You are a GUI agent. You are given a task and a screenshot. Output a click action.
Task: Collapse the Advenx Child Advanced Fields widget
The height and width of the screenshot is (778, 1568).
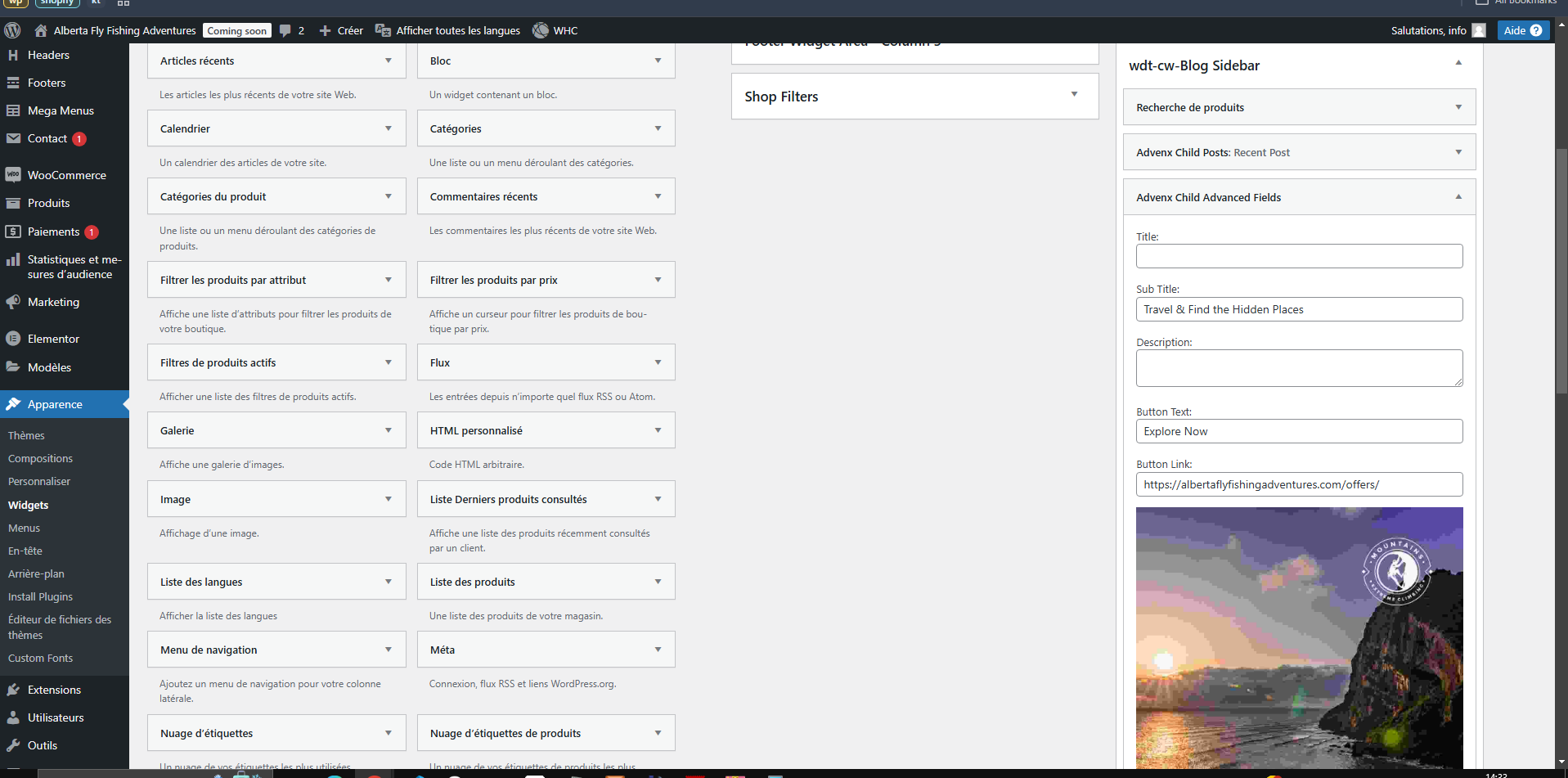[1458, 196]
